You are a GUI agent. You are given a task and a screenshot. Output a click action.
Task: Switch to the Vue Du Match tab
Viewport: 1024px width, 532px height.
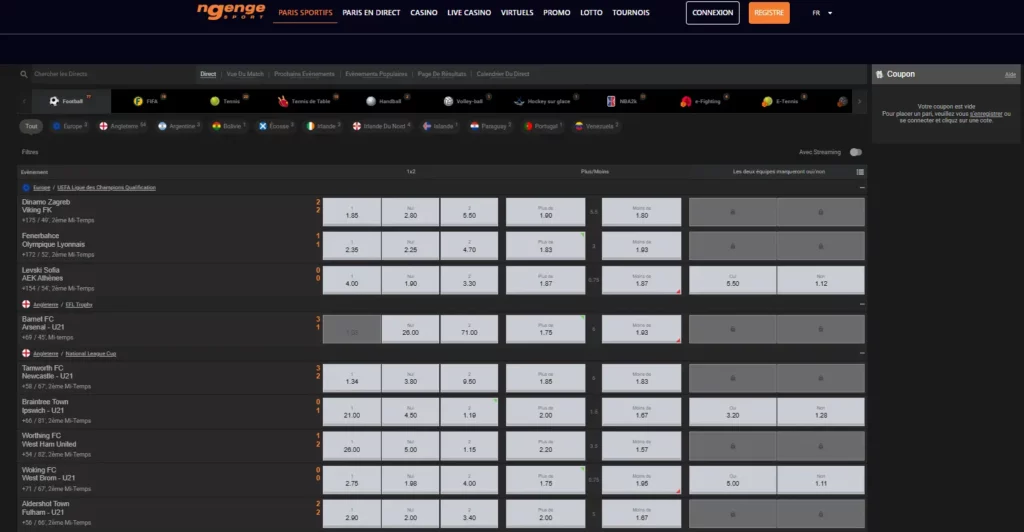pos(245,74)
